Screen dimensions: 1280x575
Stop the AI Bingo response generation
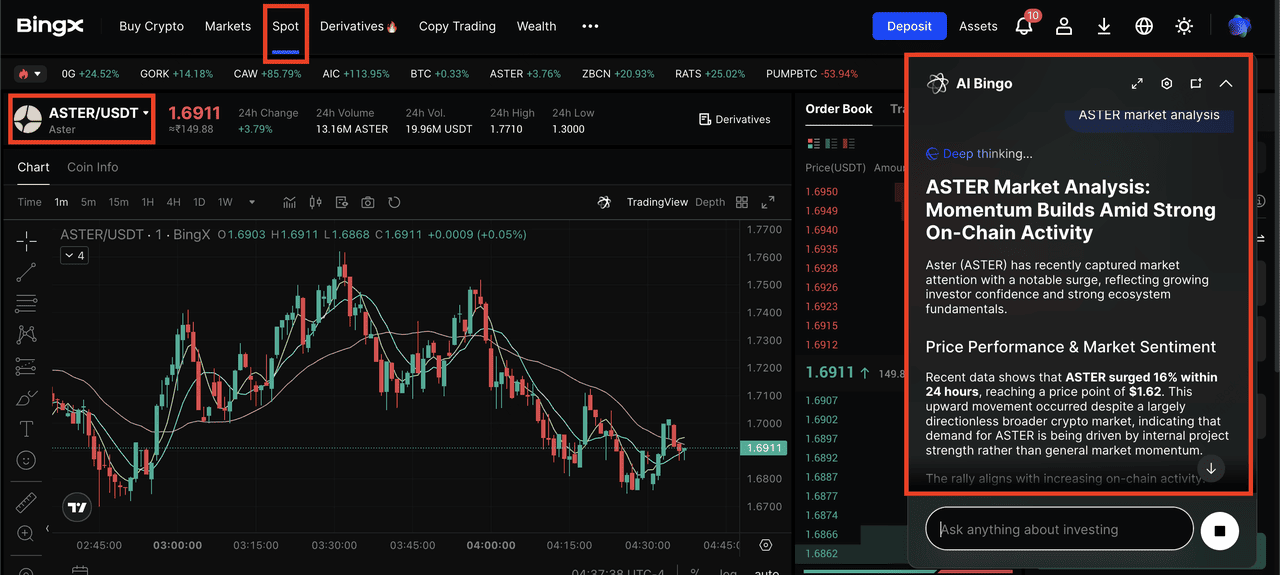(x=1219, y=531)
